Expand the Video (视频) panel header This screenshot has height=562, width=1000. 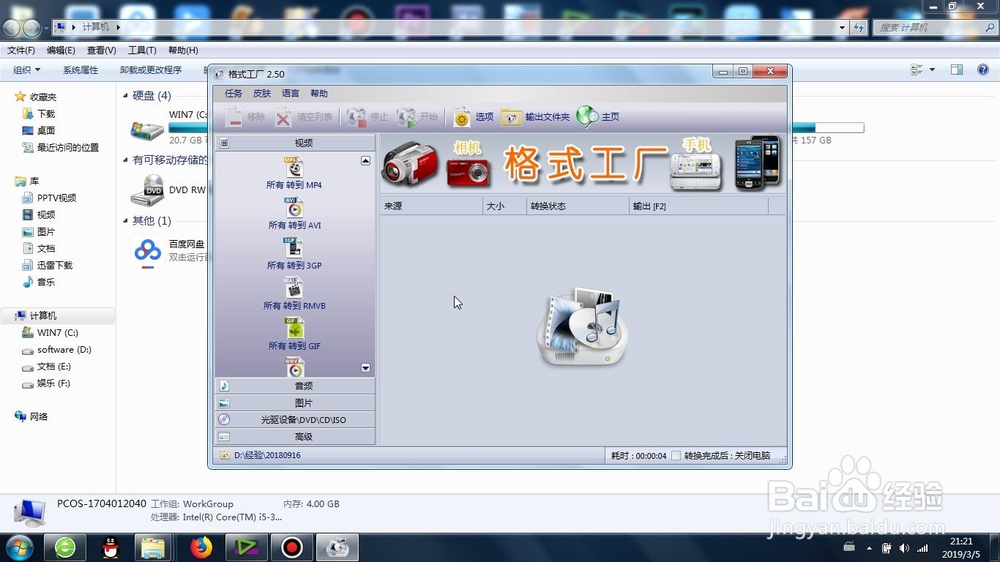click(x=296, y=143)
